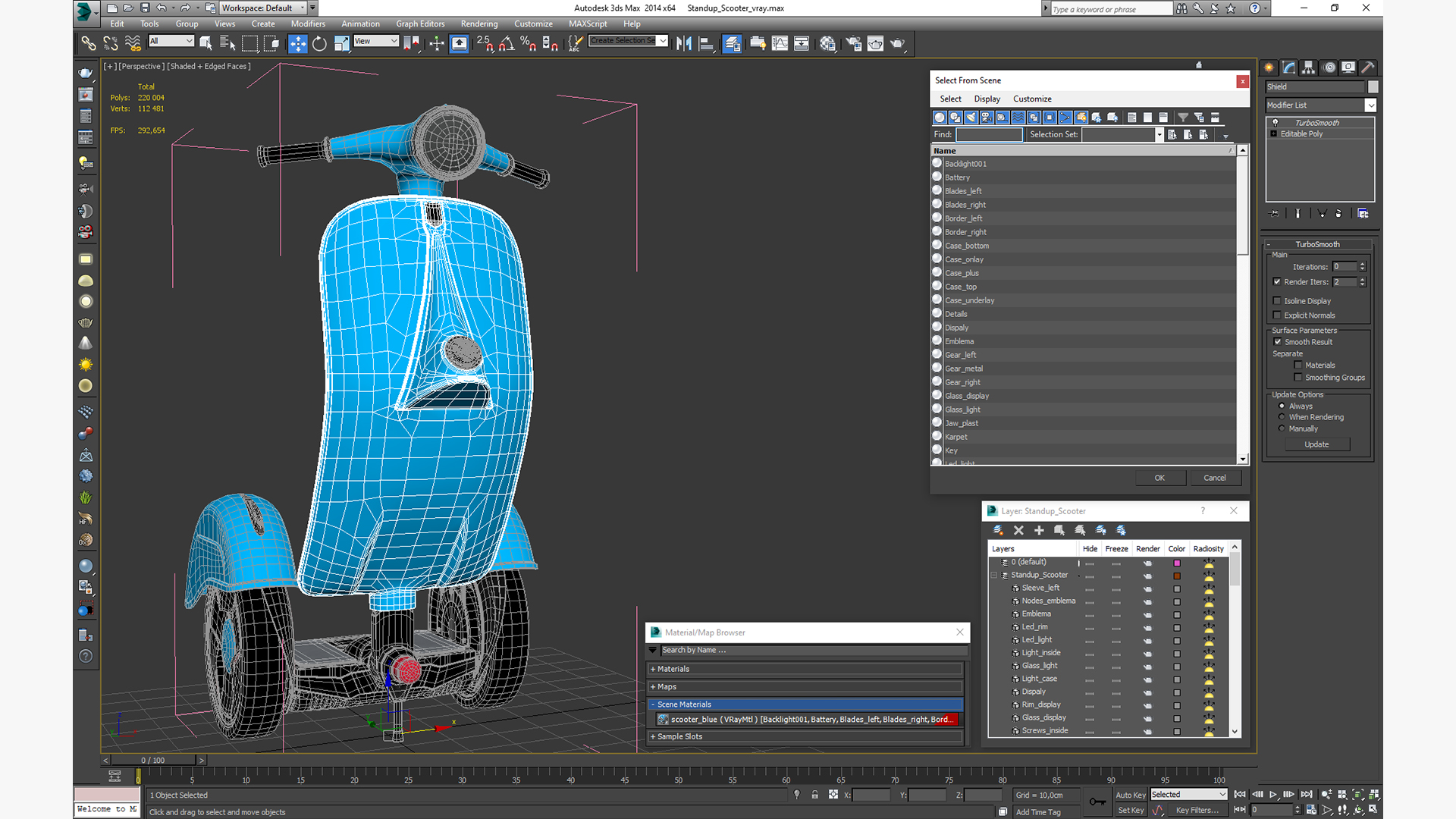
Task: Open Customize menu in Select From Scene
Action: coord(1032,99)
